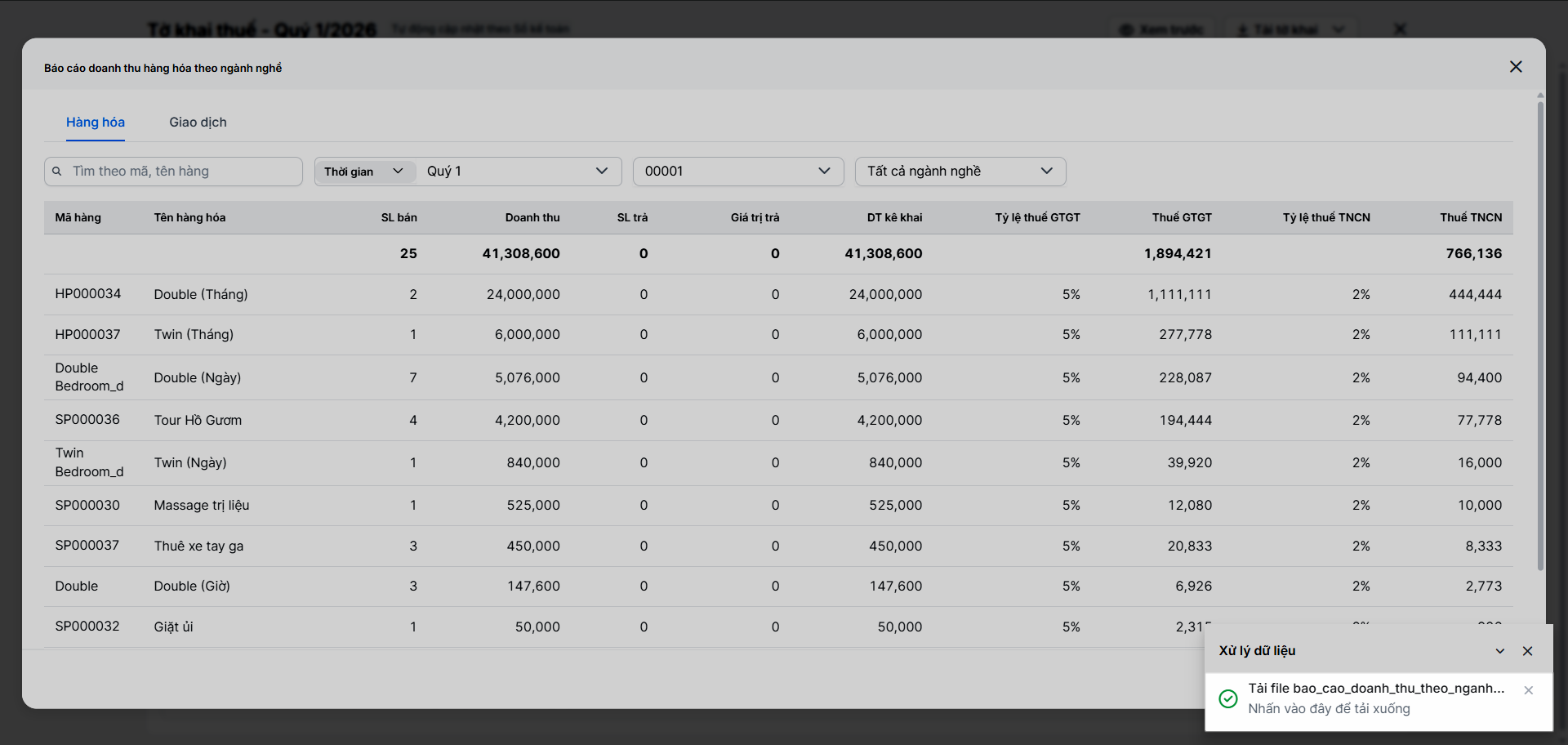Click the Nhấn vào đây để tải xuống text
1568x745 pixels.
(x=1329, y=709)
